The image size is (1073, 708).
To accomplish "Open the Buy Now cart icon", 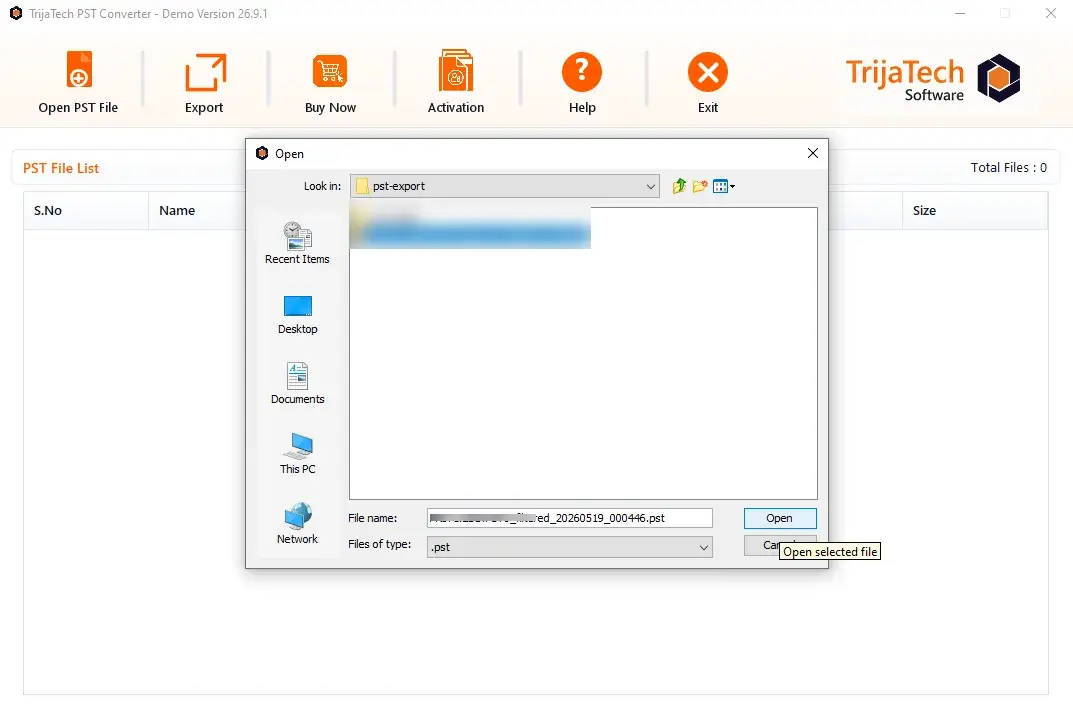I will click(x=331, y=71).
